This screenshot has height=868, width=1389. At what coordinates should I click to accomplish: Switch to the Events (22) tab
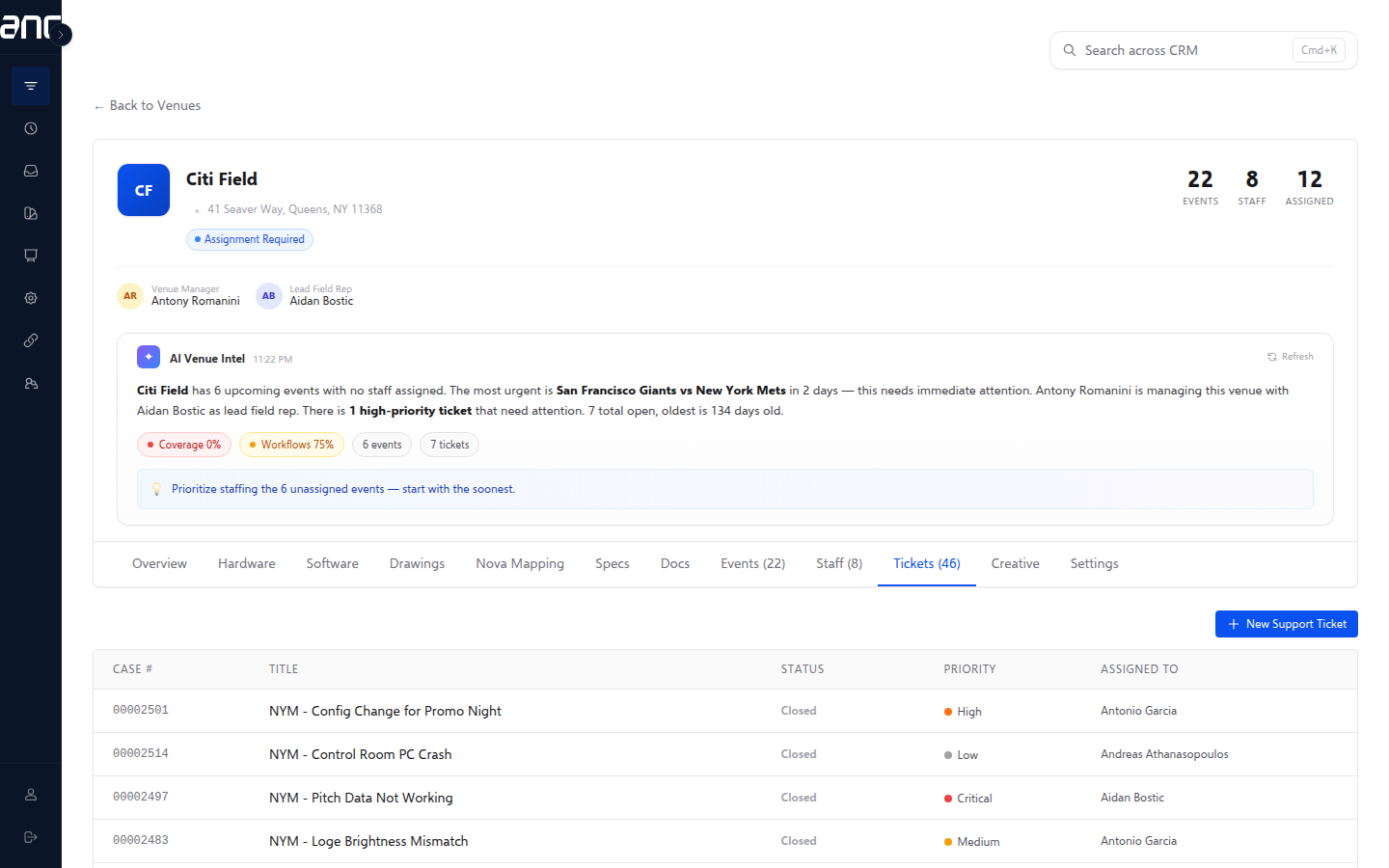(x=753, y=564)
